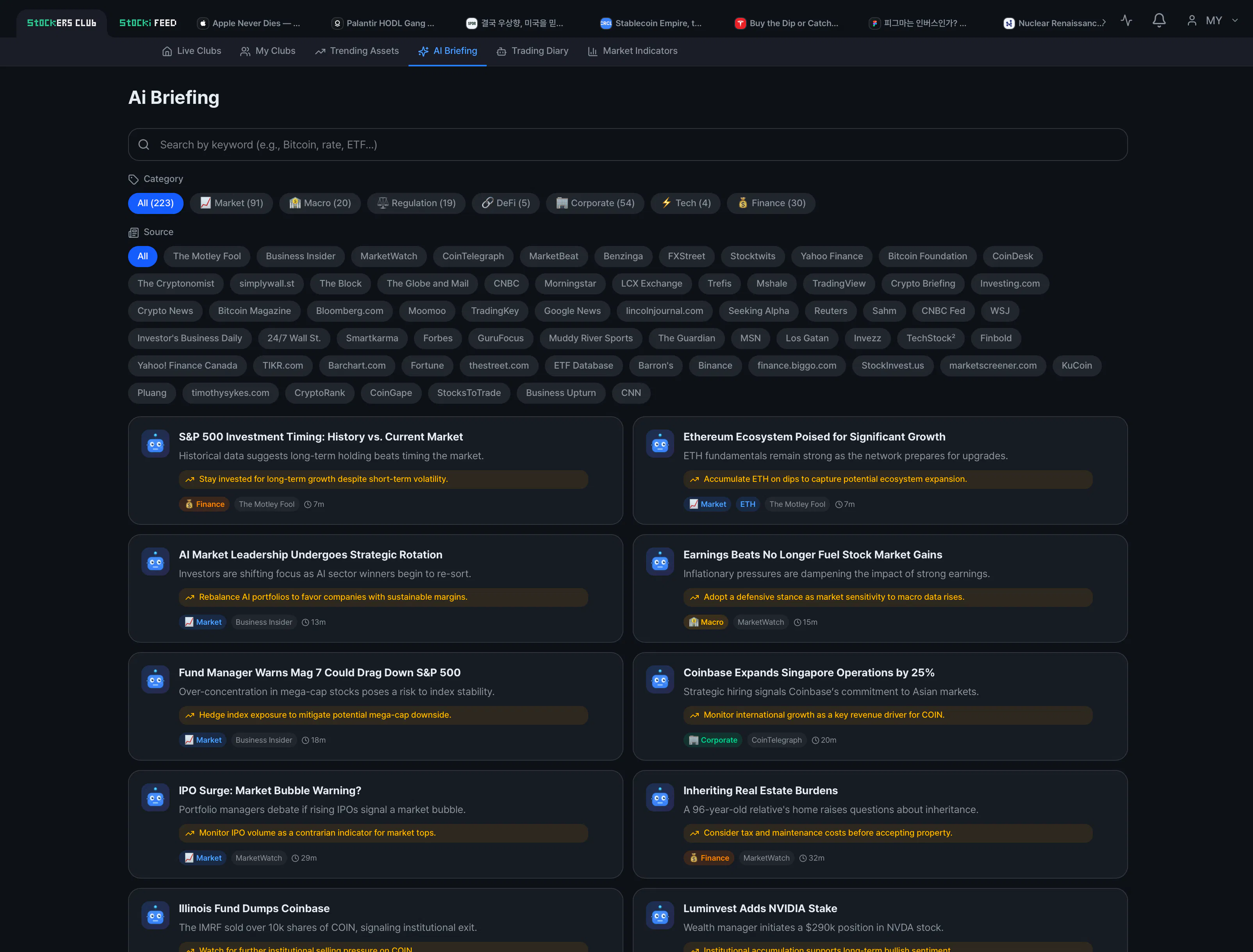Click robot icon of S&P 500 Investment Timing
Screen dimensions: 1253x952
point(155,444)
